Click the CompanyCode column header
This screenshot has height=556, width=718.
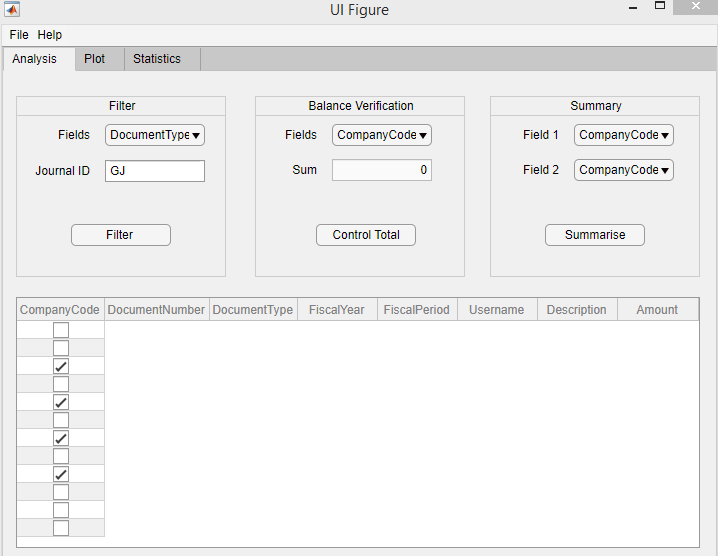click(60, 310)
